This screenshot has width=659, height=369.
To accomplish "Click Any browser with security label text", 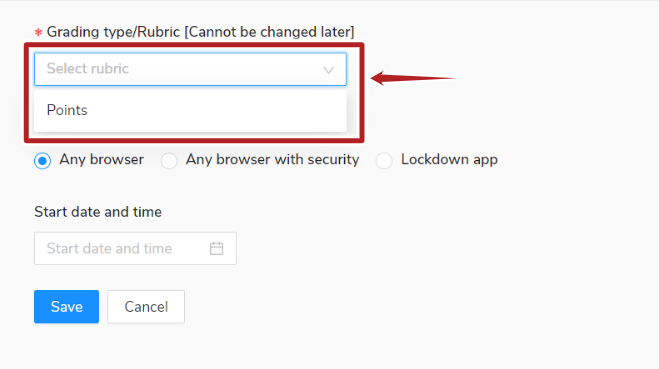I will pyautogui.click(x=272, y=160).
